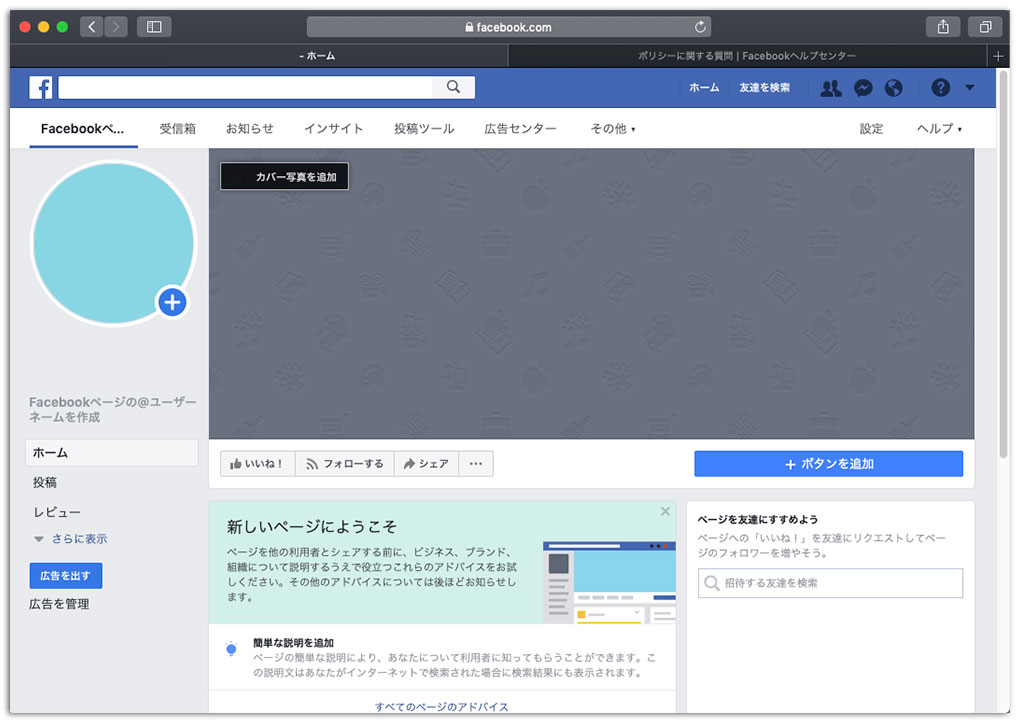Click カバー写真を追加 to add a cover photo

coord(284,176)
